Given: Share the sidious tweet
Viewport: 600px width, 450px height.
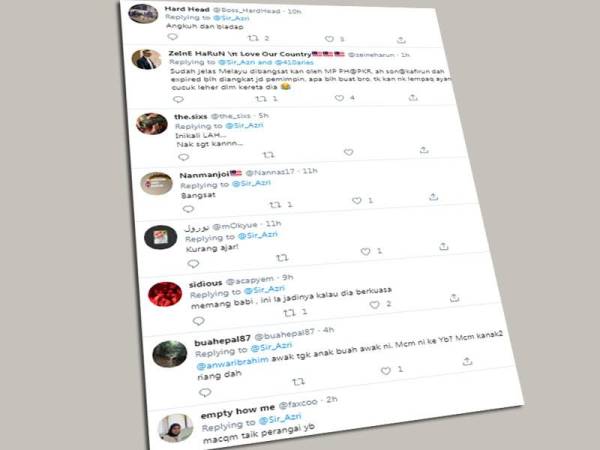Looking at the screenshot, I should (454, 298).
